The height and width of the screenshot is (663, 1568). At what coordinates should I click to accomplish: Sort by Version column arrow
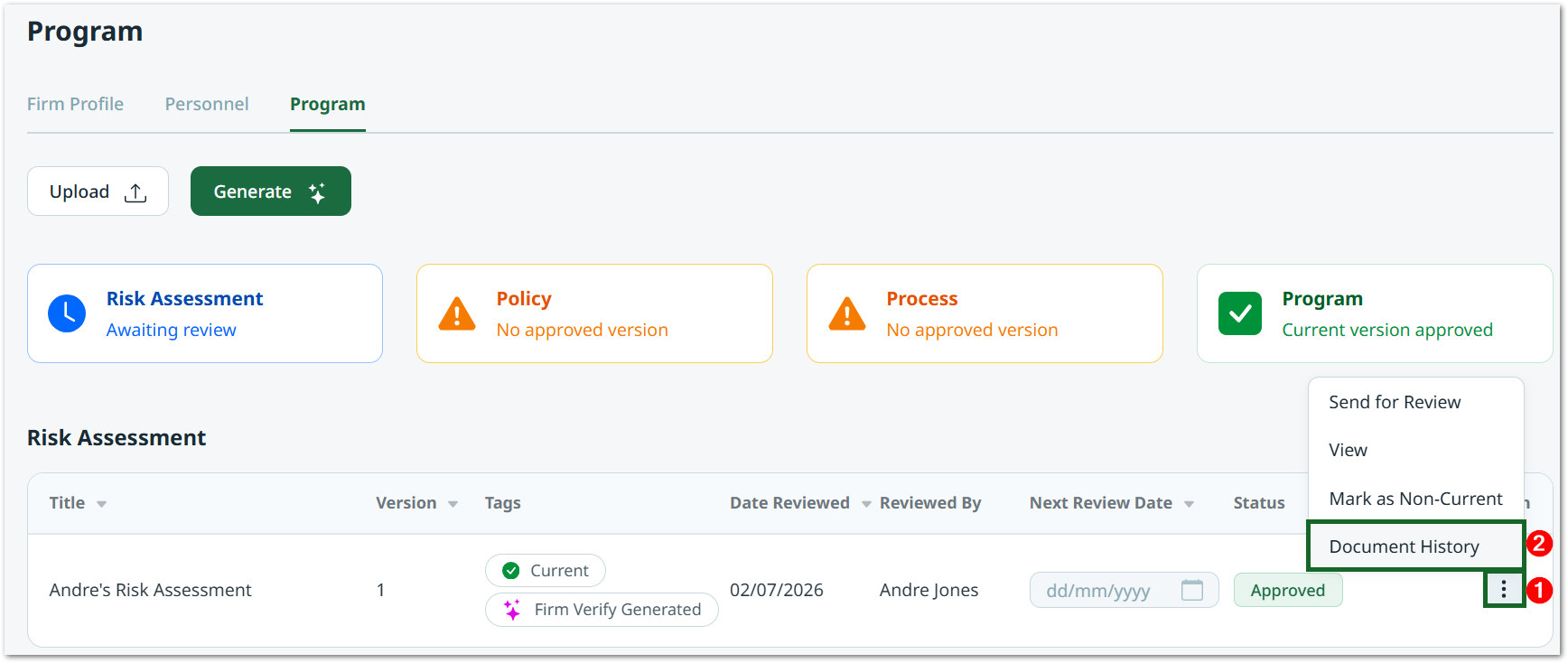coord(453,504)
